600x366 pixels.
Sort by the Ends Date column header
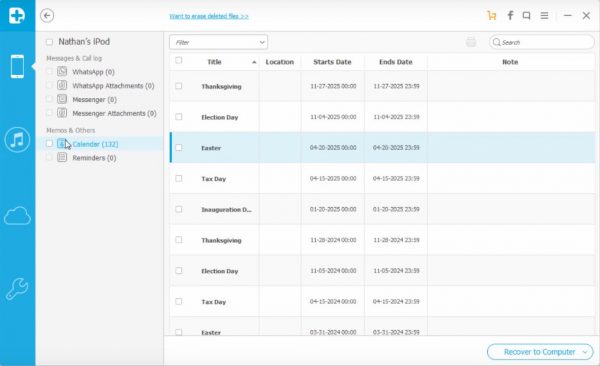pyautogui.click(x=396, y=62)
